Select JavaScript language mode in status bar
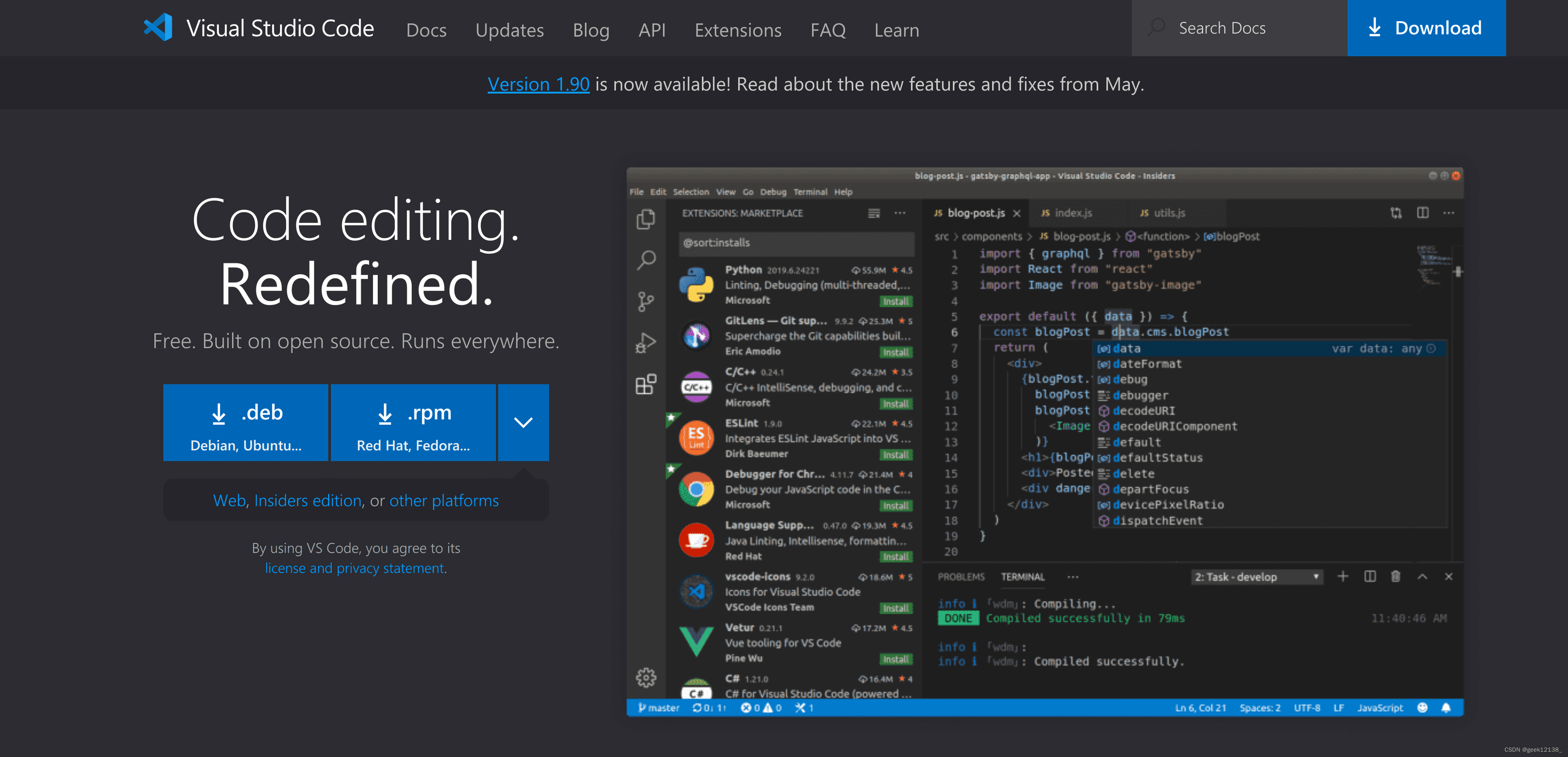 pyautogui.click(x=1380, y=708)
